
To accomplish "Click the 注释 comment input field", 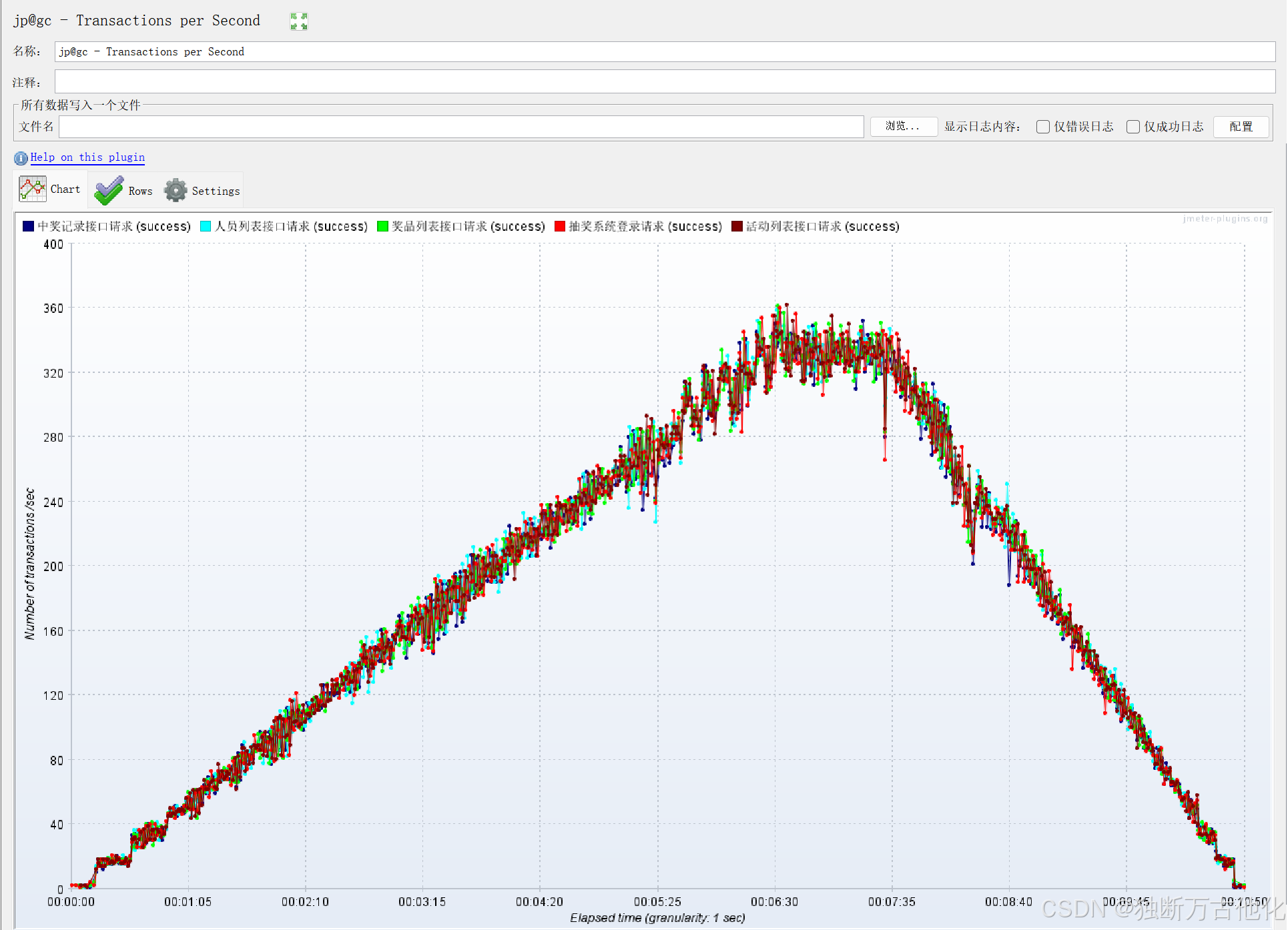I will (664, 83).
